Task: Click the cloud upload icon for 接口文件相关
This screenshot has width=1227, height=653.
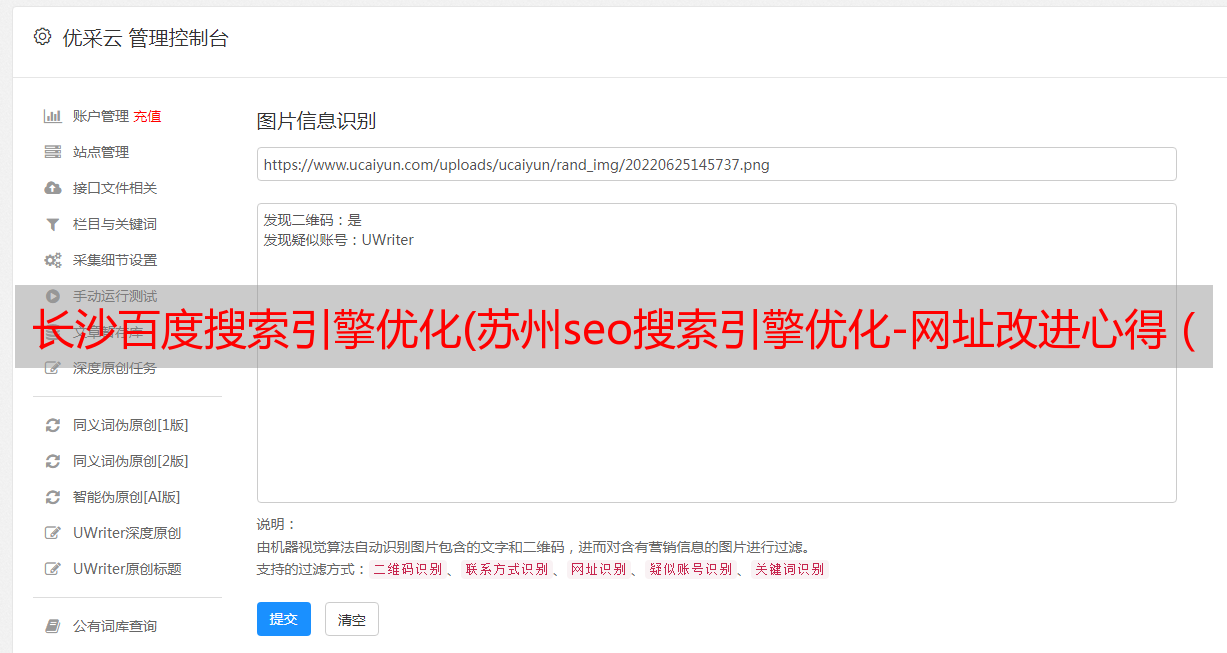Action: (53, 188)
